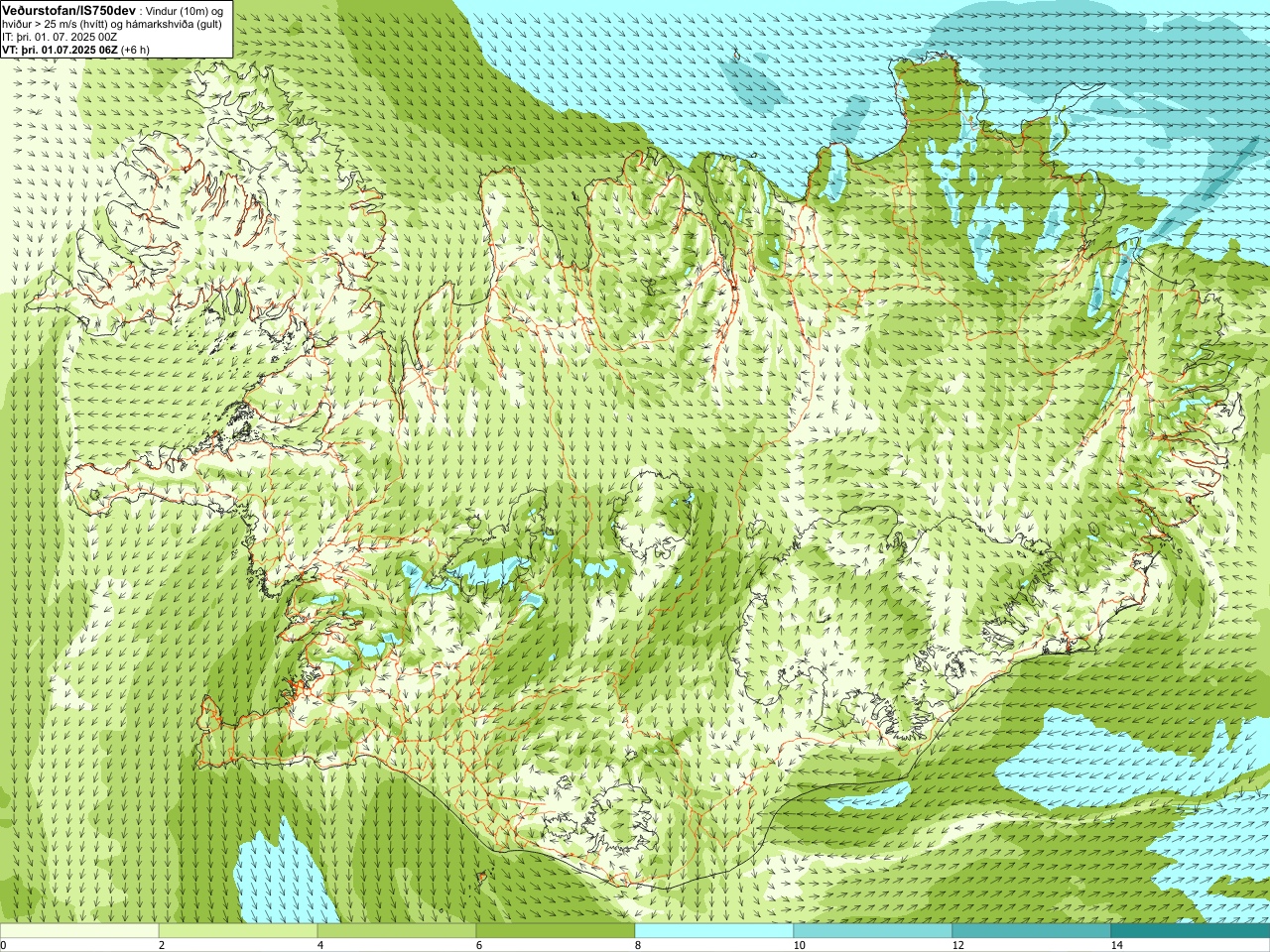Click the '4' tick label on the scale
1270x952 pixels.
[320, 945]
